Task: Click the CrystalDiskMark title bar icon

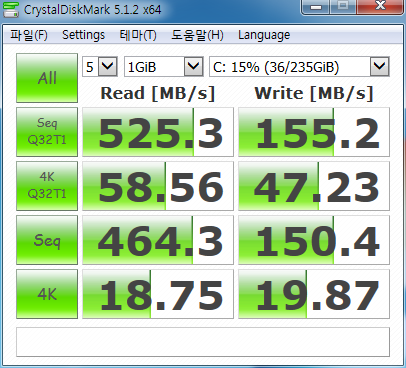Action: tap(11, 9)
